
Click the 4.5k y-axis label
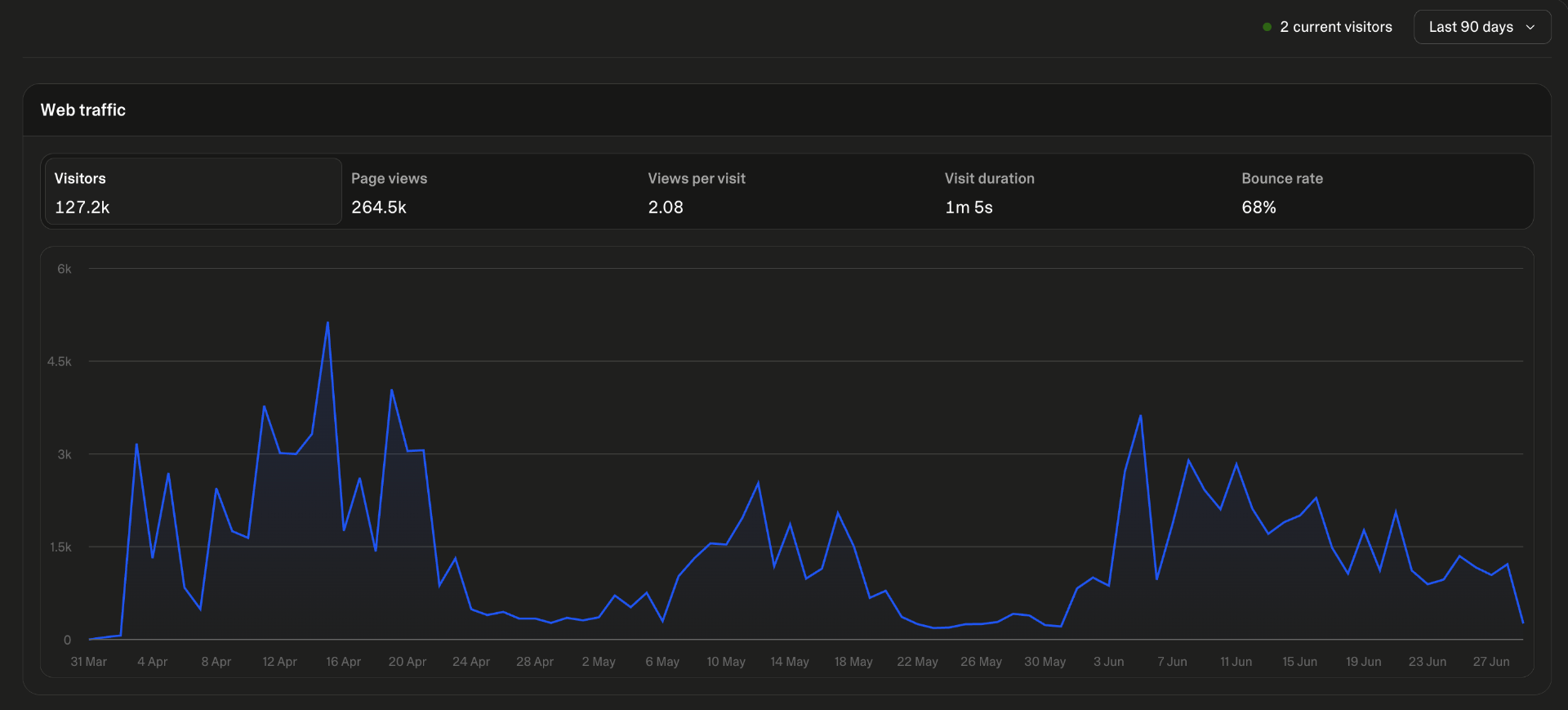60,361
